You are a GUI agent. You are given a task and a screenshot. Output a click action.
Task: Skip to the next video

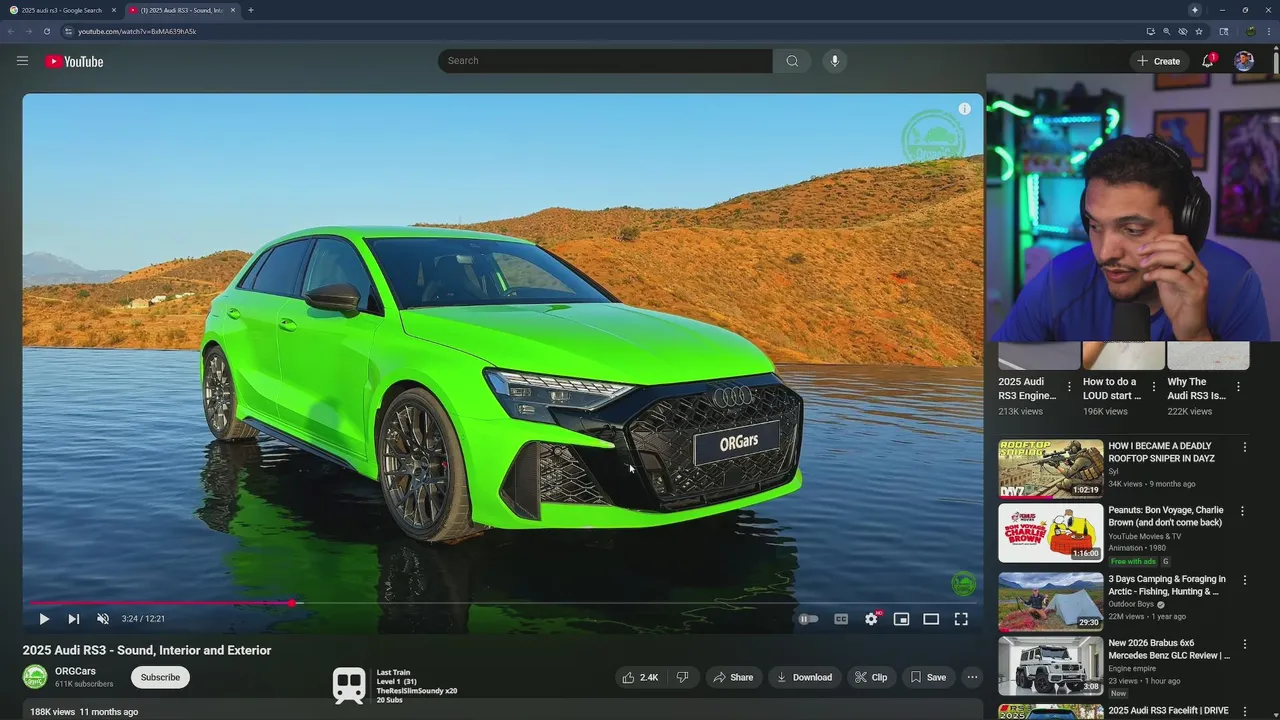click(73, 619)
